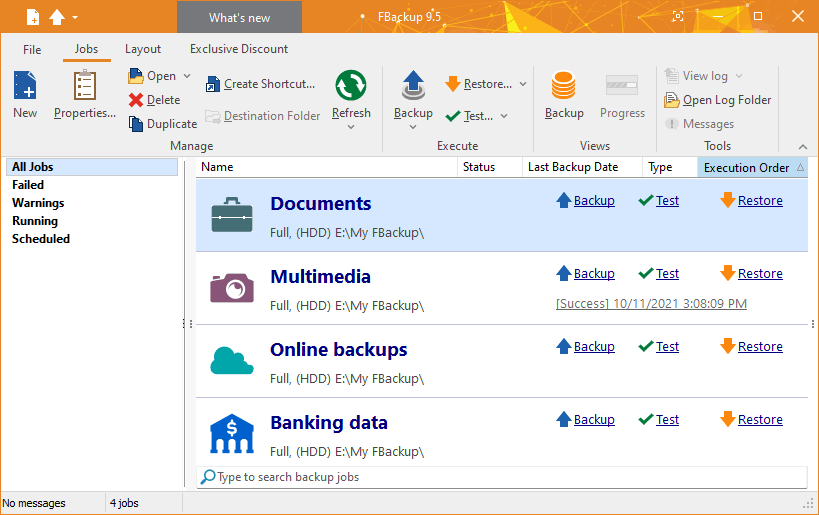This screenshot has height=515, width=819.
Task: Duplicate the selected backup job
Action: (163, 124)
